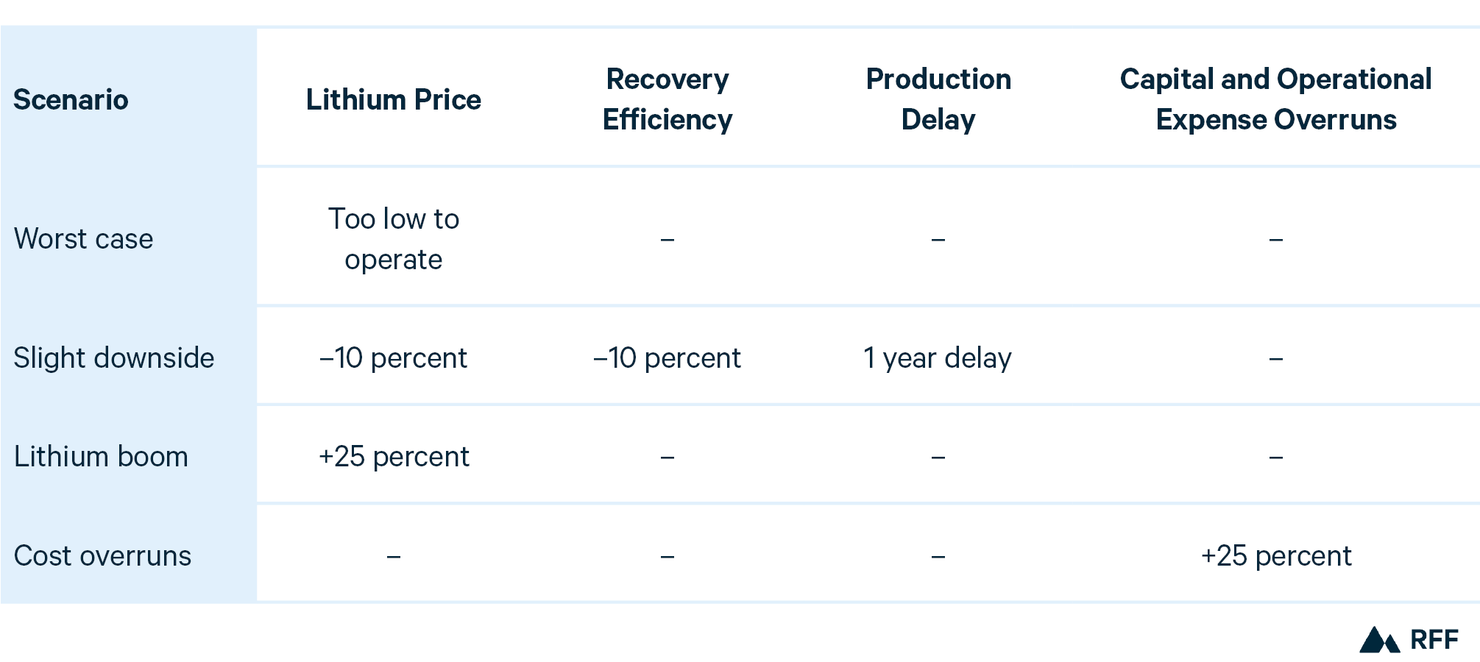1480x662 pixels.
Task: Click the Lithium Price column header
Action: [x=393, y=100]
